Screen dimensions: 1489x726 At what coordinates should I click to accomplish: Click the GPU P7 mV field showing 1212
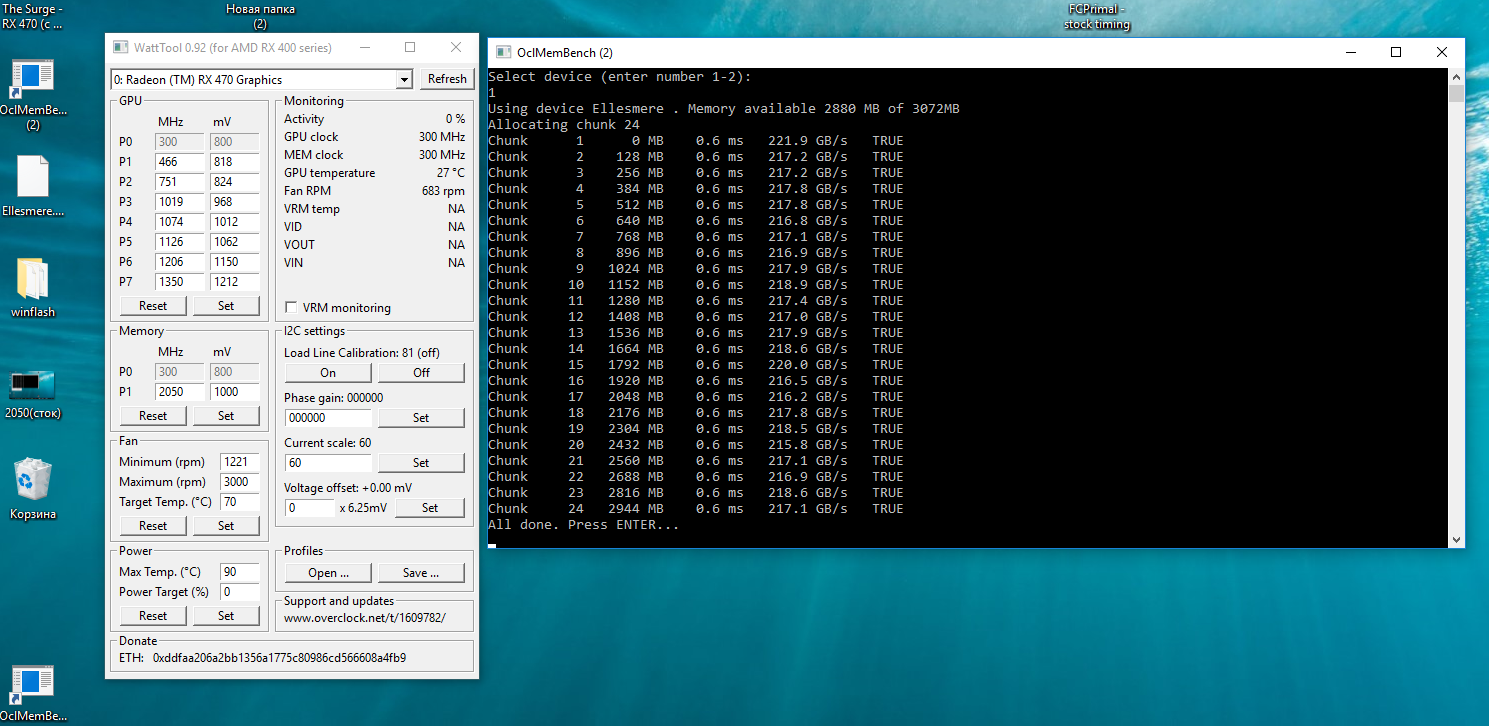click(x=234, y=282)
